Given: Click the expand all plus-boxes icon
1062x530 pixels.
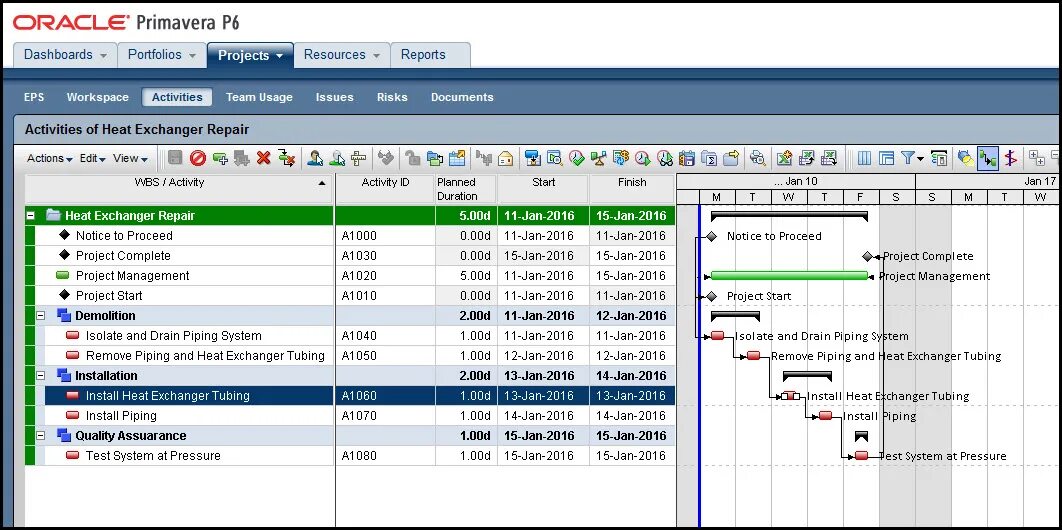Looking at the screenshot, I should [x=1036, y=158].
